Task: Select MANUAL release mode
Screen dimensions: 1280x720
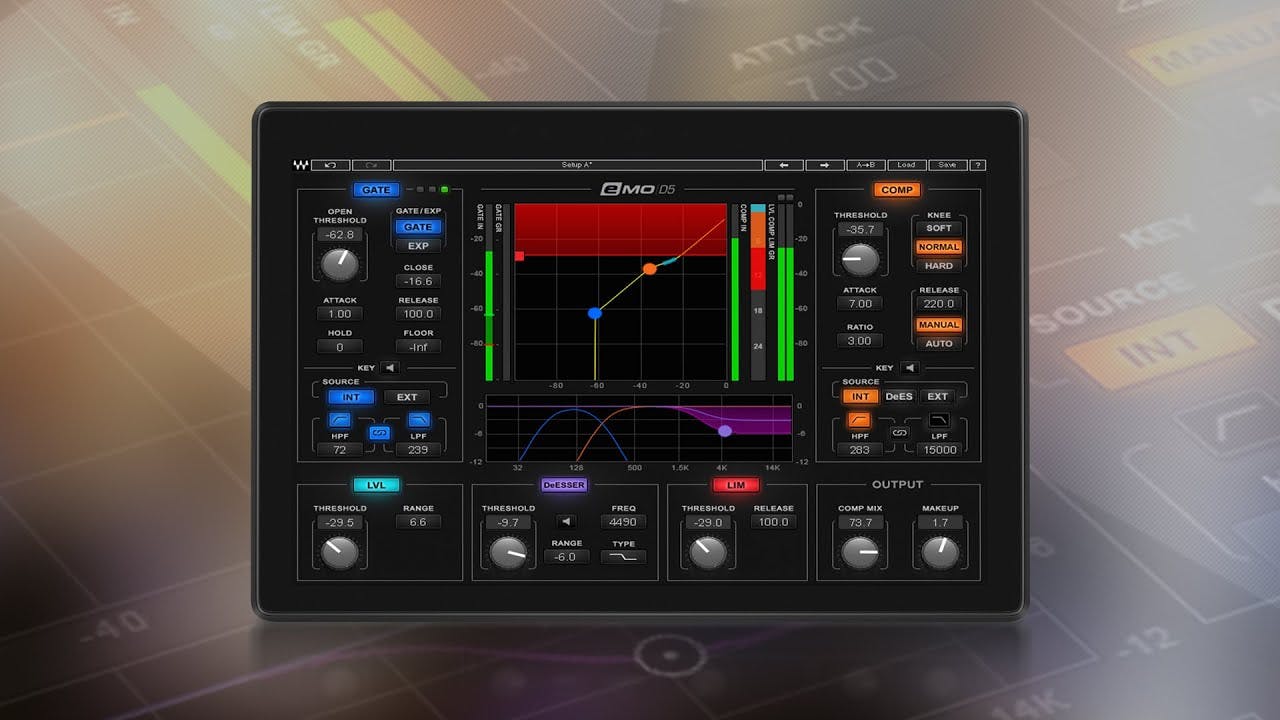Action: click(x=939, y=325)
